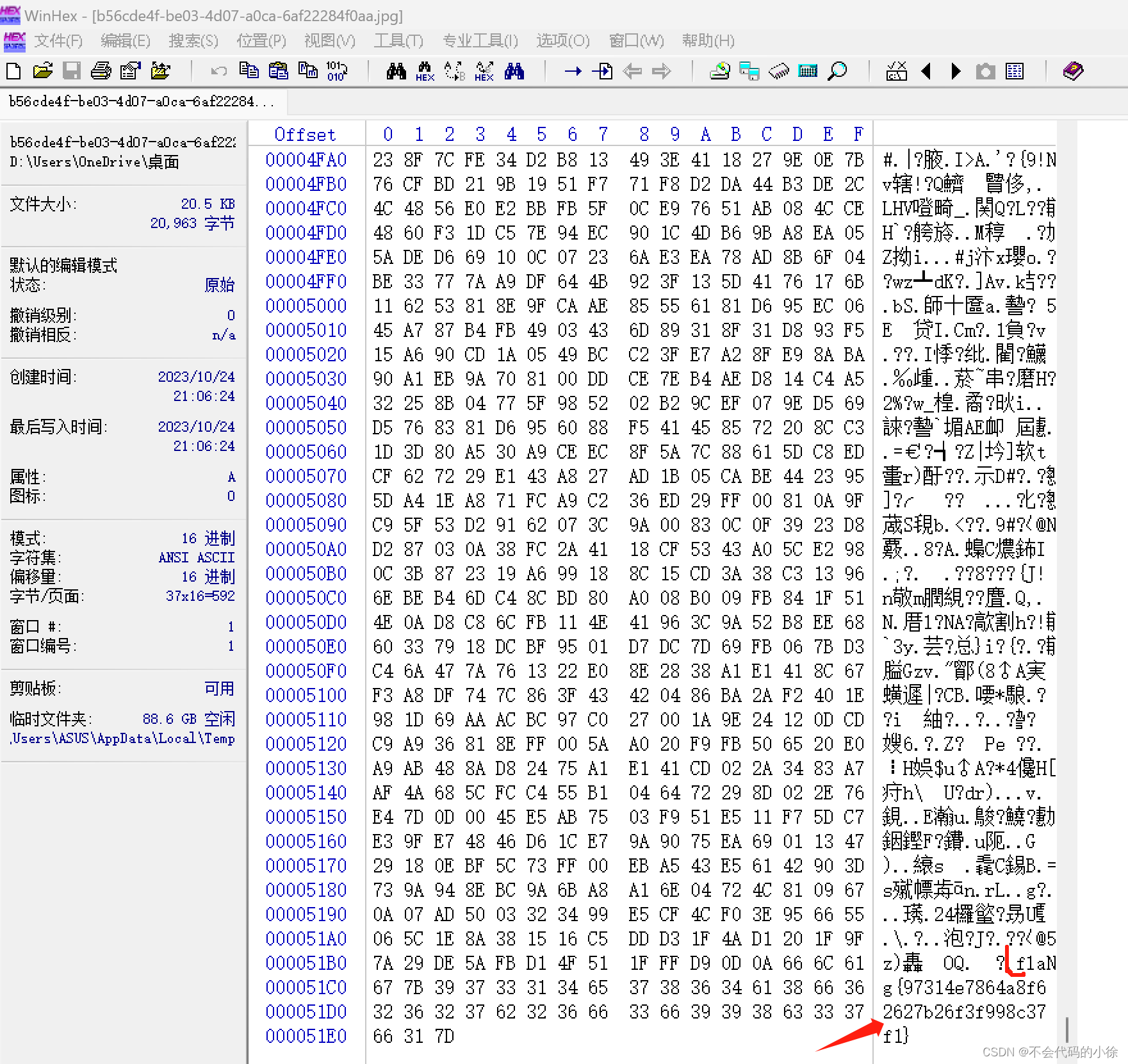Click the Back navigation arrow icon
Screen dimensions: 1128x1064
coord(632,70)
